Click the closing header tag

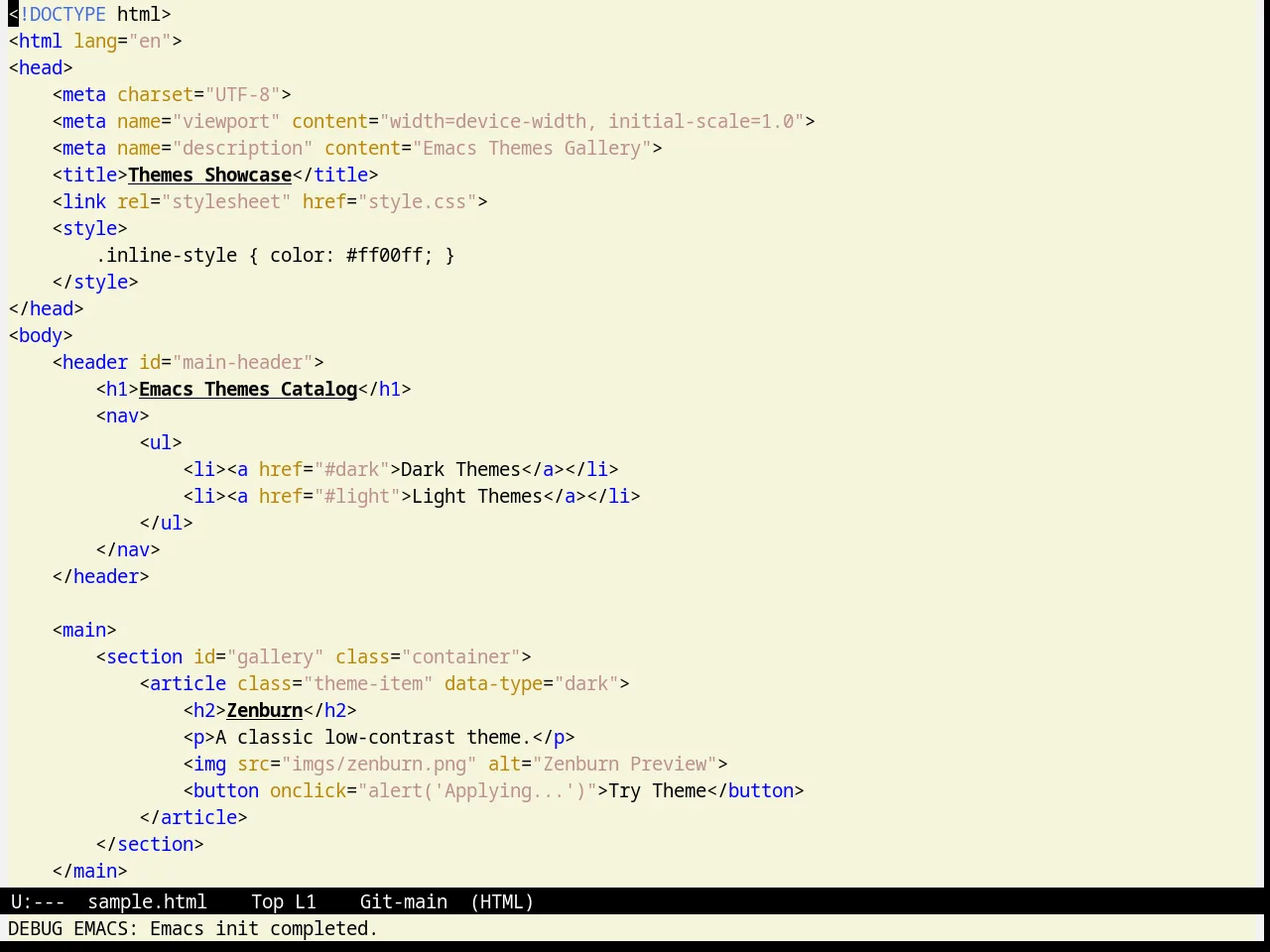100,576
